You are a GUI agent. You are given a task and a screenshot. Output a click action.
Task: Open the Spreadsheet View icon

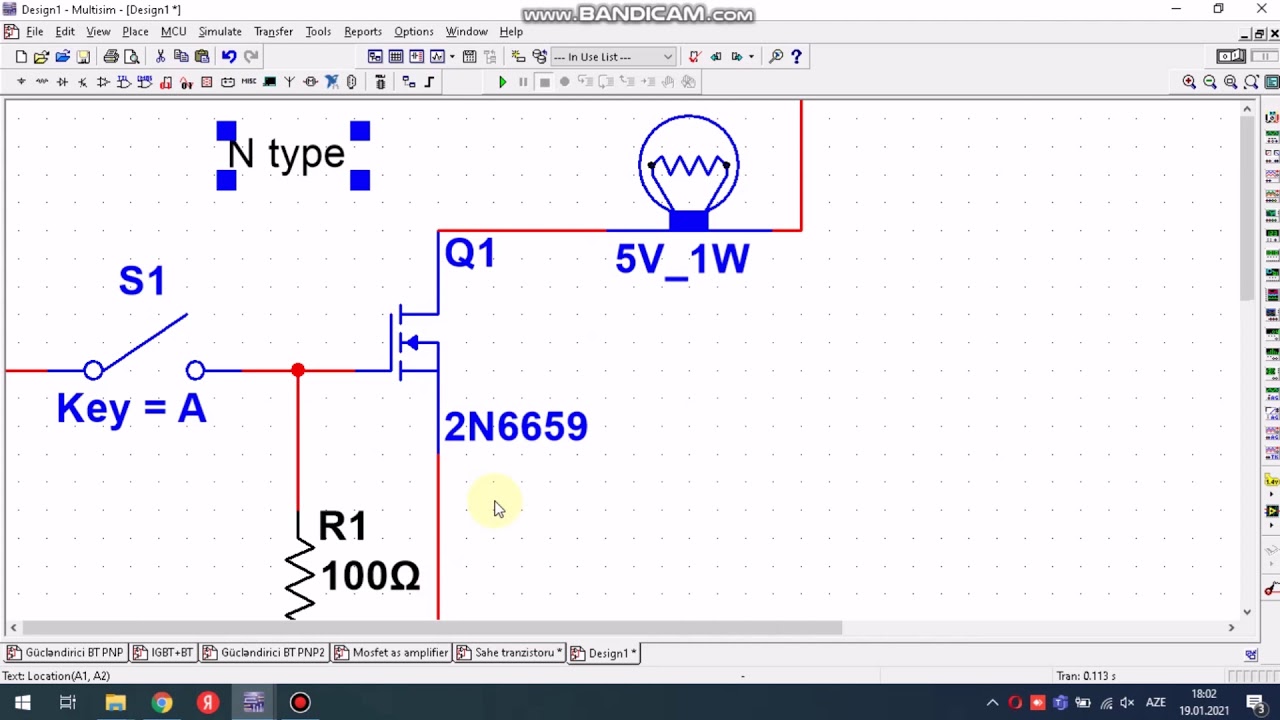coord(396,56)
